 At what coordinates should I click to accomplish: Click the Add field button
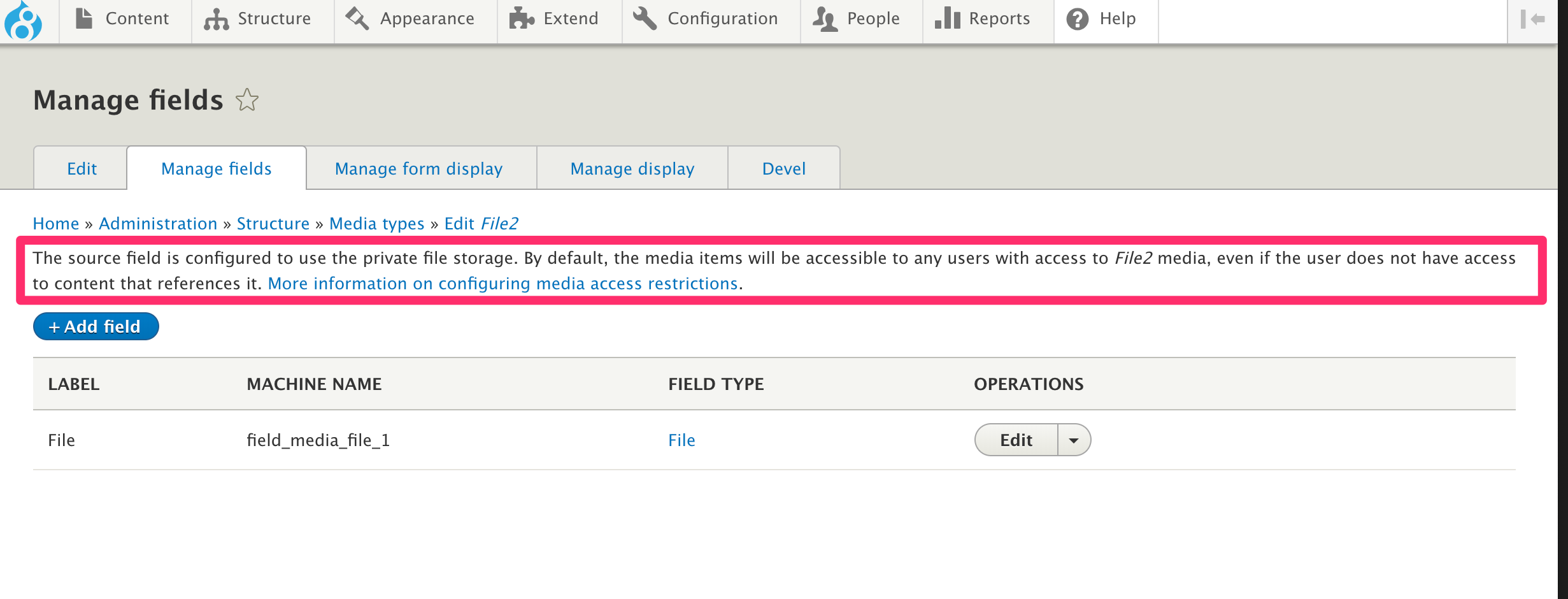pyautogui.click(x=96, y=326)
